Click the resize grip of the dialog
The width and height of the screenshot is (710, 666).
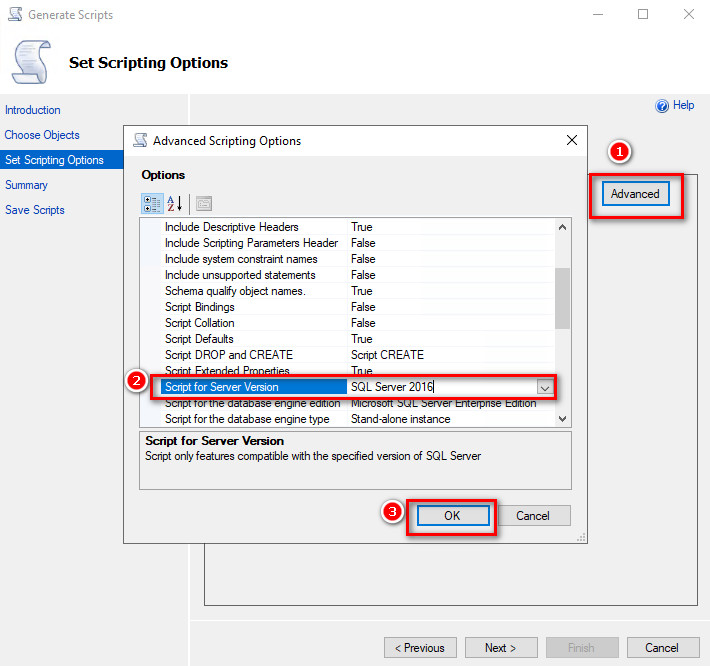582,537
